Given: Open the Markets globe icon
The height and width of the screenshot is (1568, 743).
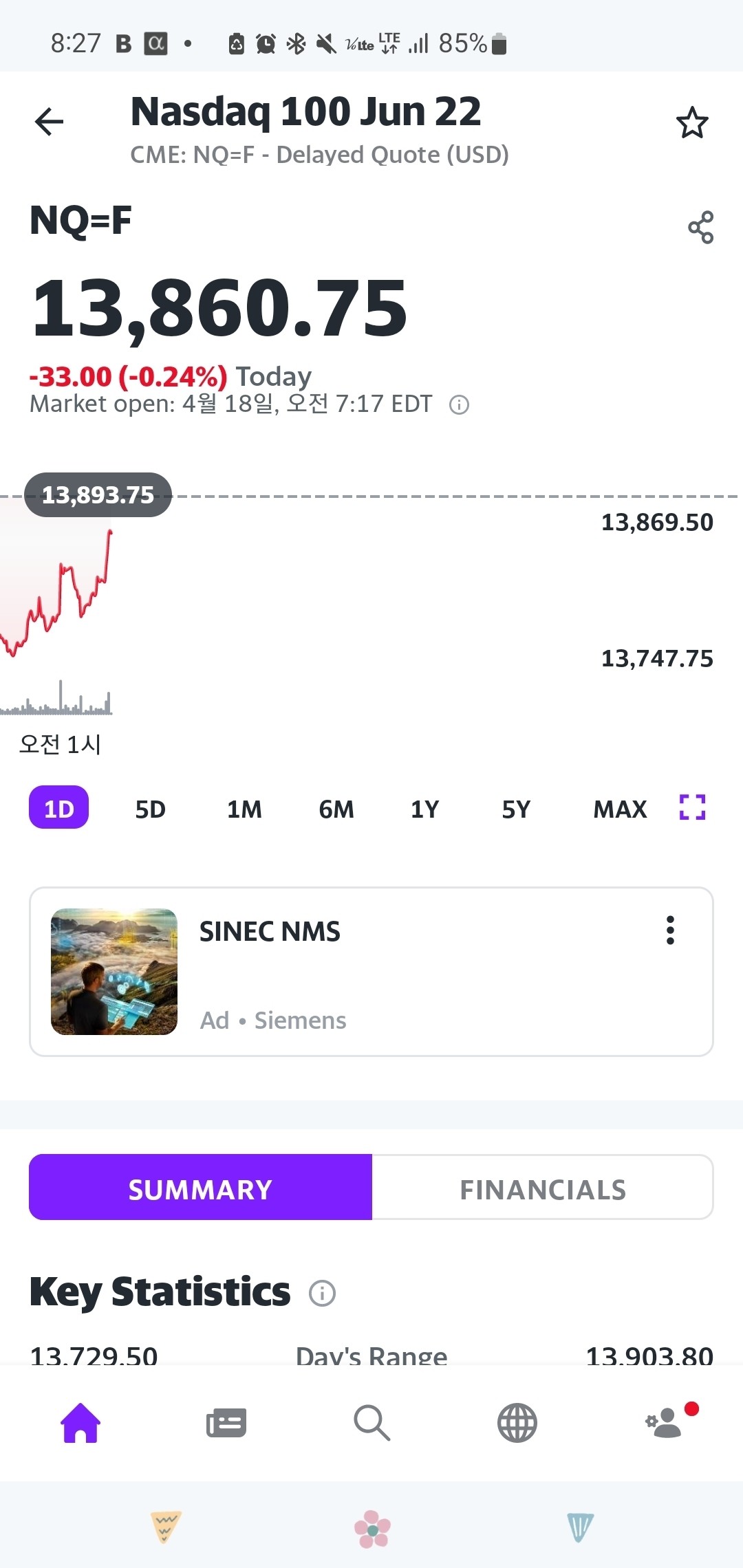Looking at the screenshot, I should 517,1422.
